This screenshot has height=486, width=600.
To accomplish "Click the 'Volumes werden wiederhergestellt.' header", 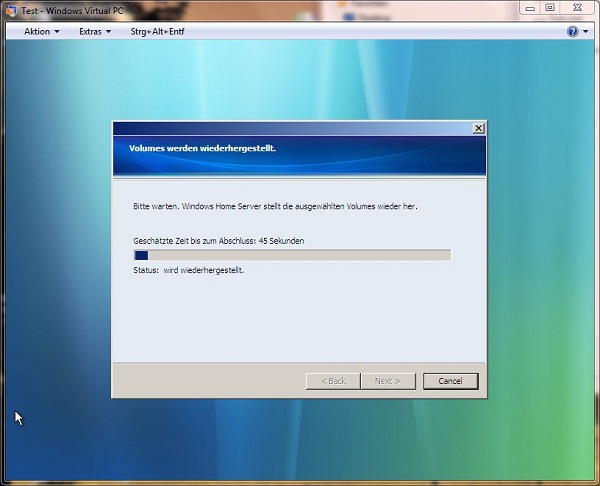I will 202,148.
